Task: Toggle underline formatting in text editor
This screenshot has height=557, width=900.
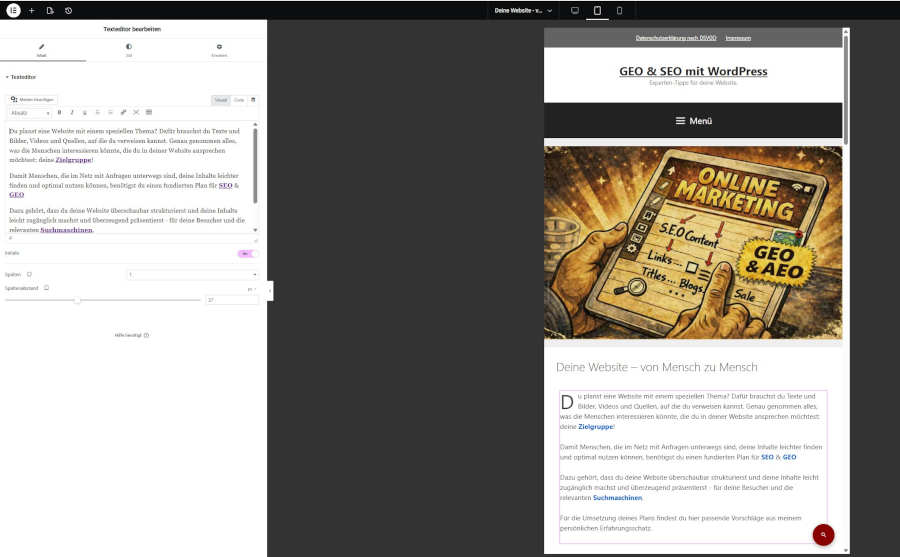Action: click(x=84, y=113)
